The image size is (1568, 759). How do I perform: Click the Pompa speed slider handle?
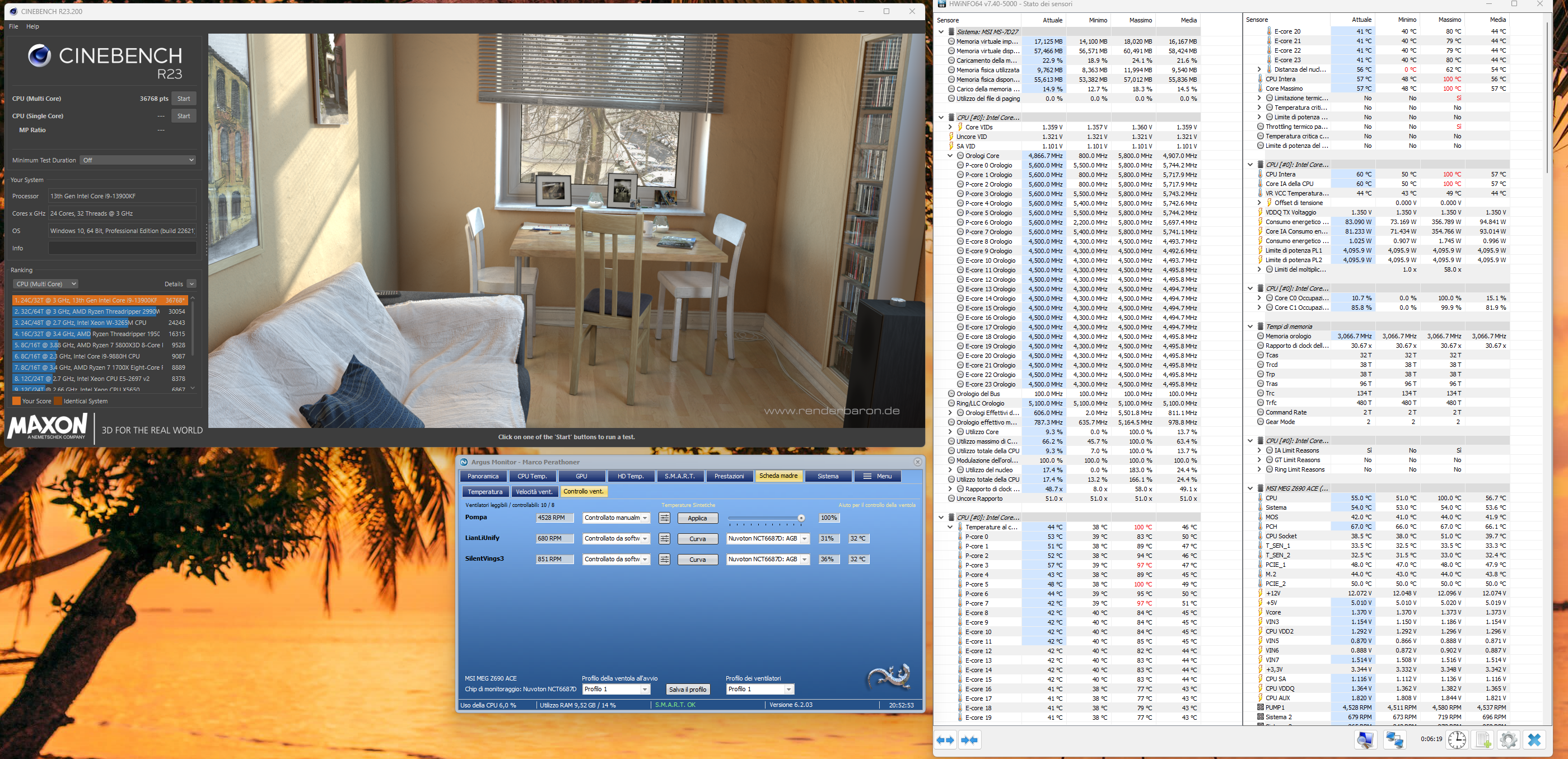click(801, 518)
